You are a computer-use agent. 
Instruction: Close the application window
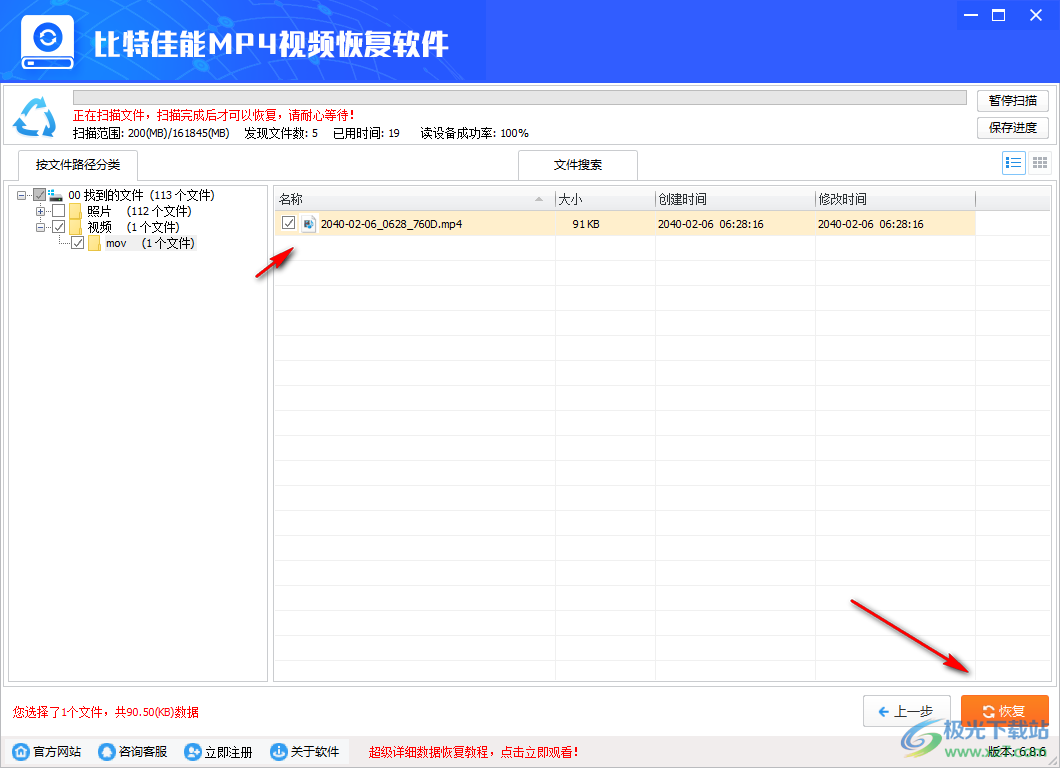coord(1036,15)
